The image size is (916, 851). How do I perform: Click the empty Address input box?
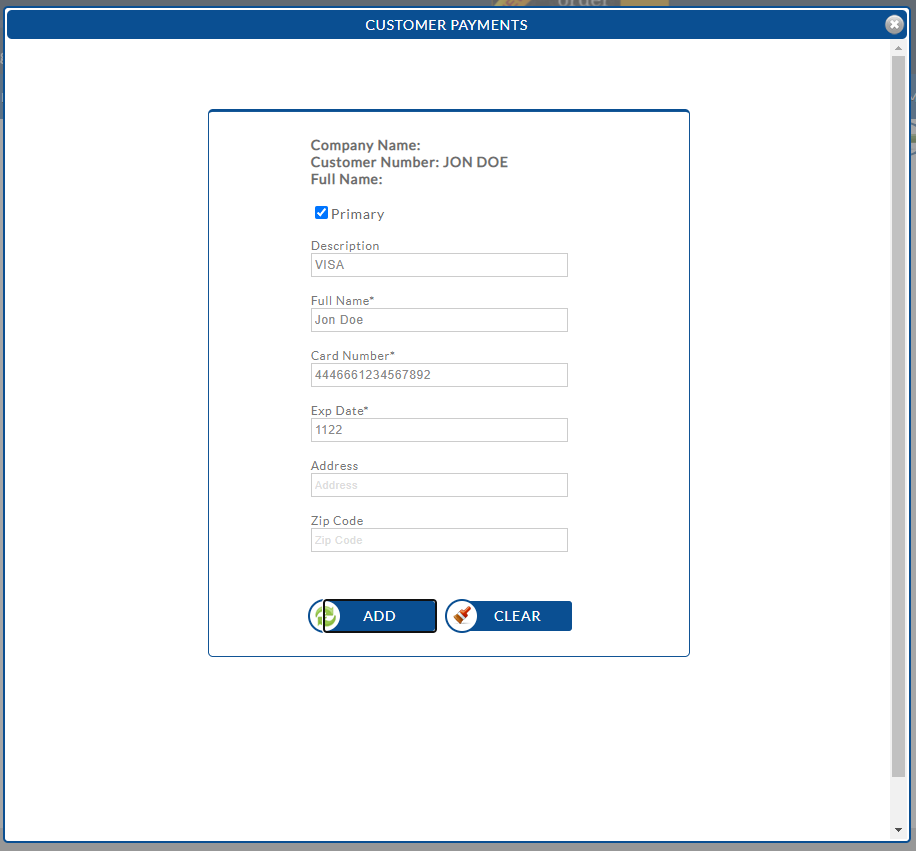(x=439, y=485)
